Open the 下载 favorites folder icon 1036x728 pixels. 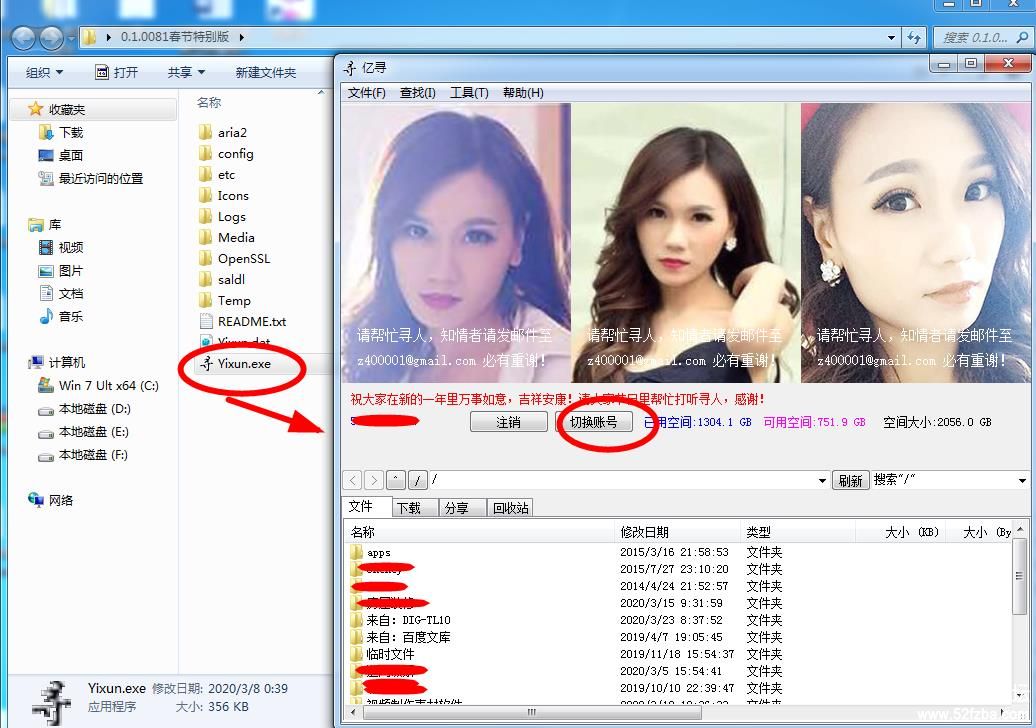click(x=46, y=132)
